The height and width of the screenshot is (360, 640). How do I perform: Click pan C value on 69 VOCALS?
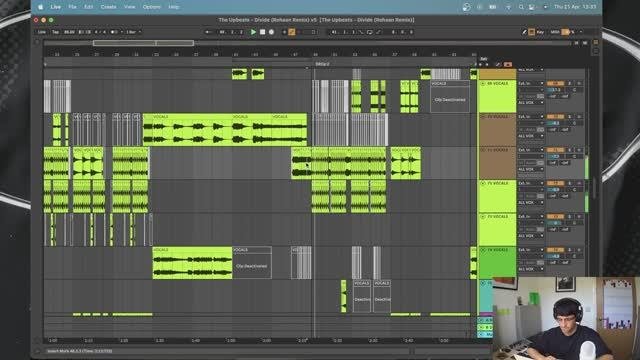coord(574,90)
